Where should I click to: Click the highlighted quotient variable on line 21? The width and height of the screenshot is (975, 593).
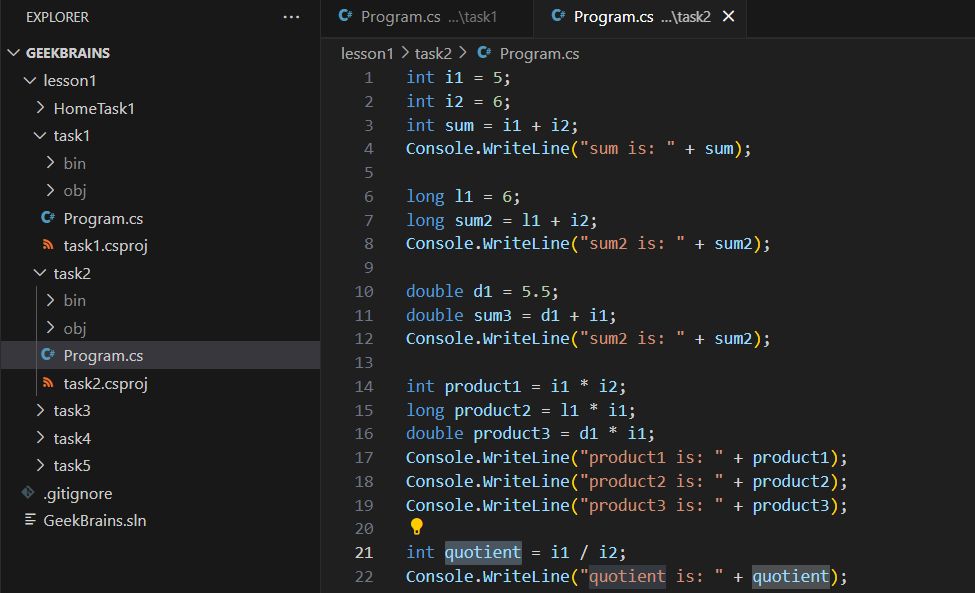click(483, 552)
